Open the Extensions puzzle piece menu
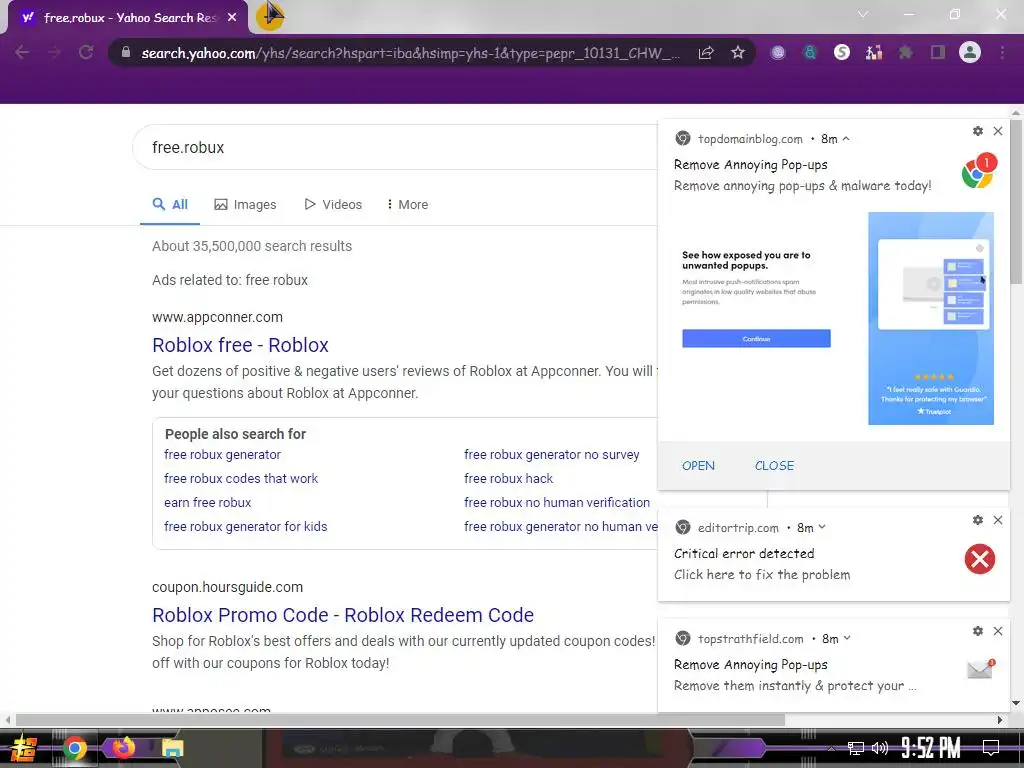Viewport: 1024px width, 768px height. pyautogui.click(x=906, y=52)
